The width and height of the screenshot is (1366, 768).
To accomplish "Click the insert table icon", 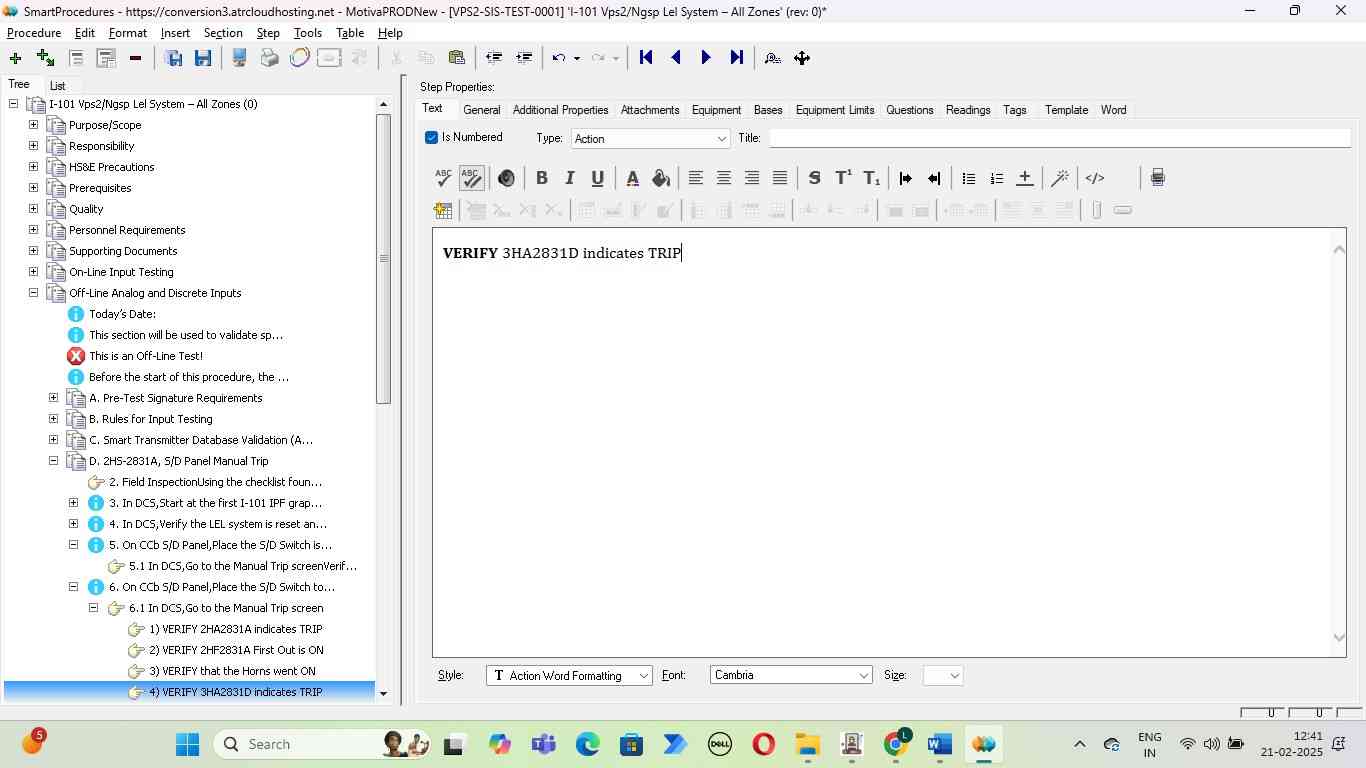I will 443,210.
